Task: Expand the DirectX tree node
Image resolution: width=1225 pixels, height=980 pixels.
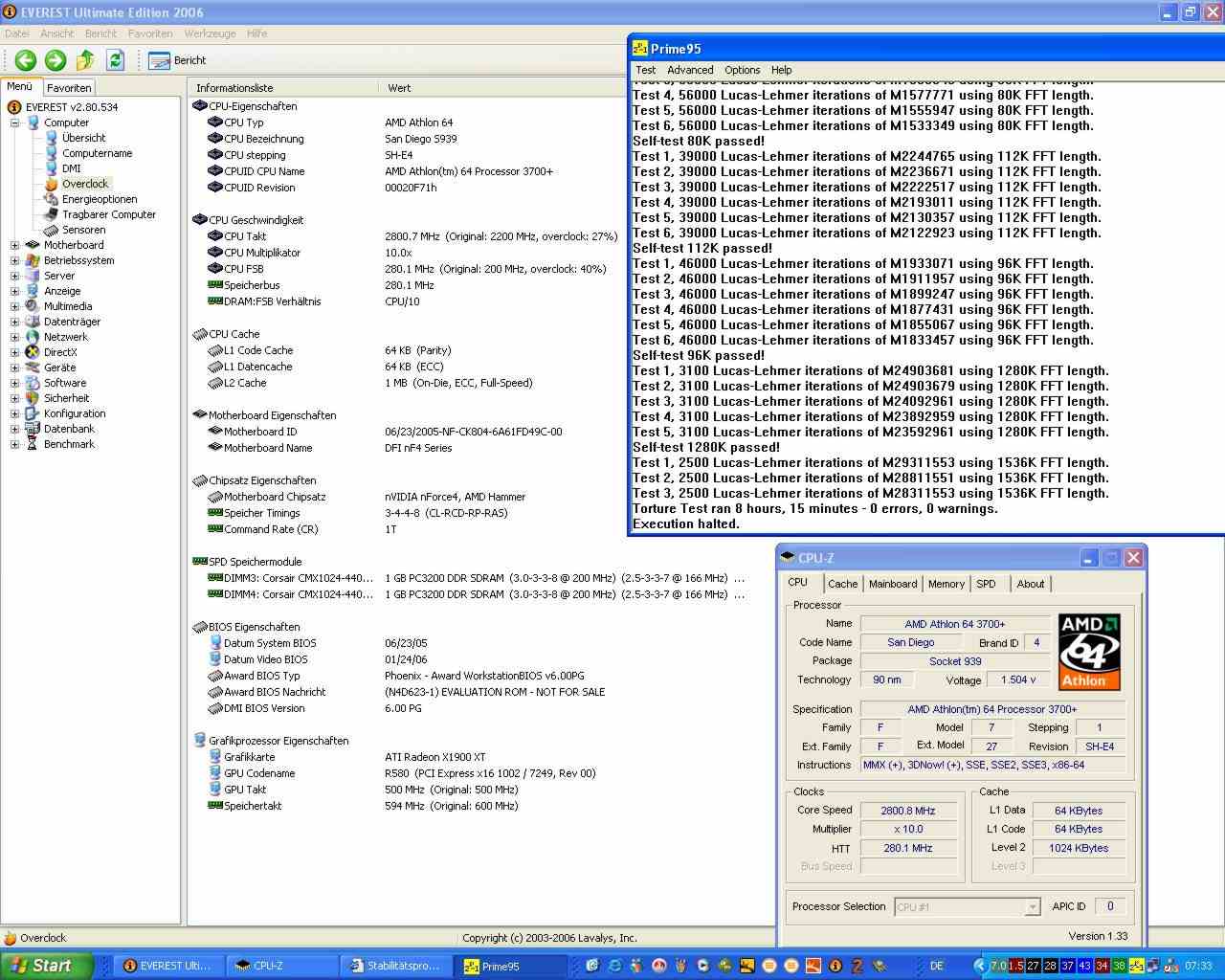Action: pos(14,352)
